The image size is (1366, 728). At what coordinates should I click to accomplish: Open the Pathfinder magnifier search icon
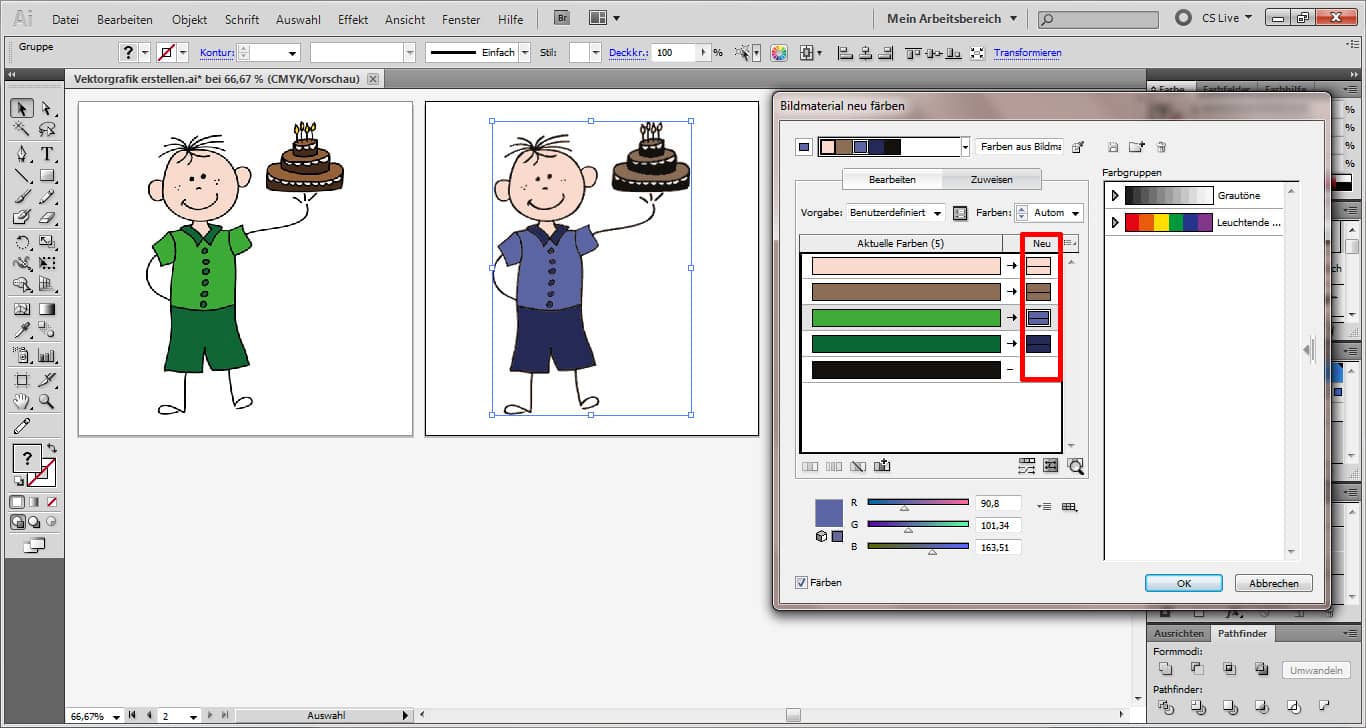click(x=1077, y=467)
